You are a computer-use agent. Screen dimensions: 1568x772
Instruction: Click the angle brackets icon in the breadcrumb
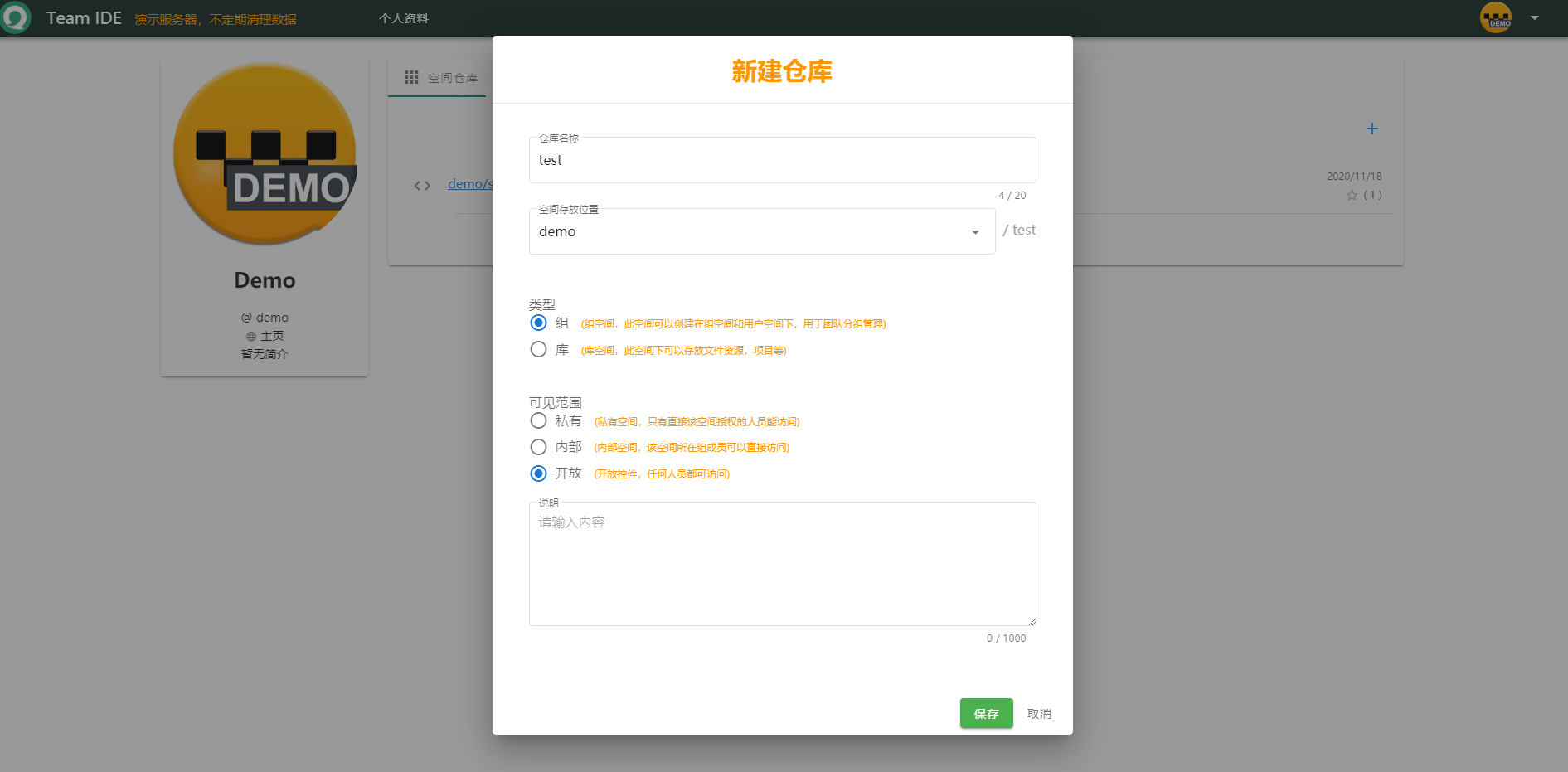click(x=422, y=185)
